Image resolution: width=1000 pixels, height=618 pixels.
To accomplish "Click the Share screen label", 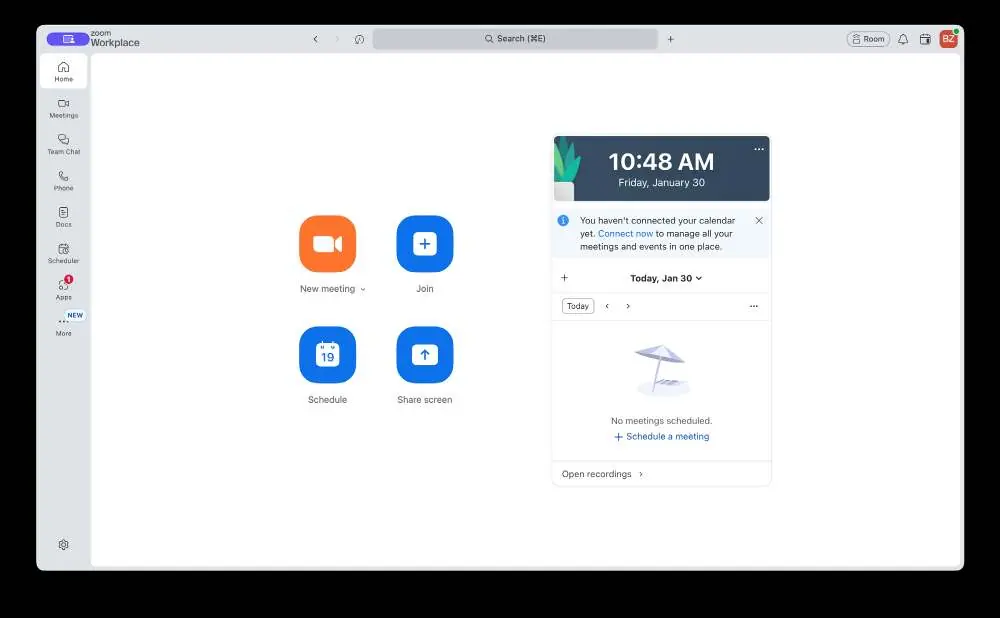I will (x=425, y=400).
